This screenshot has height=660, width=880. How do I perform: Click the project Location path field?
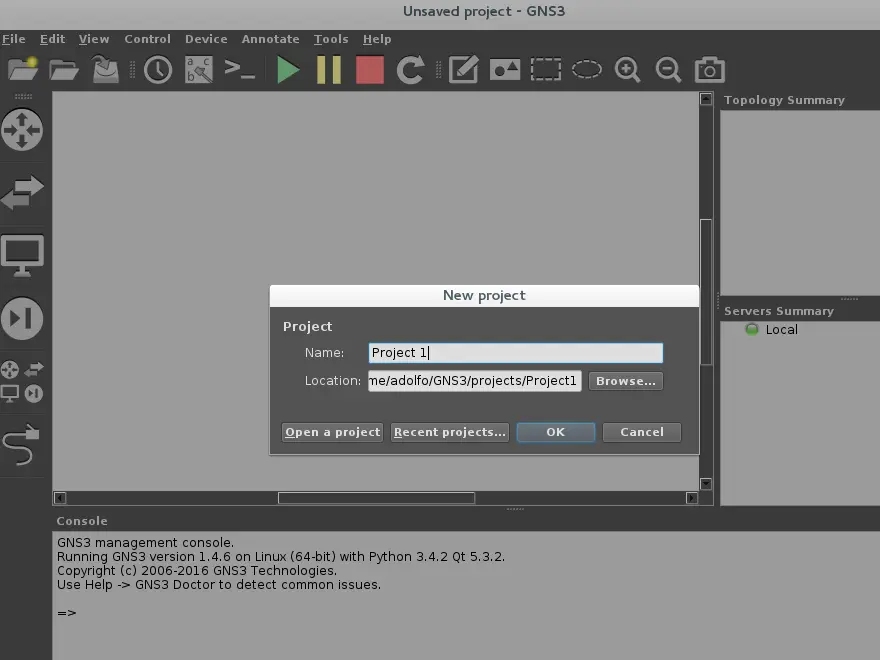(x=475, y=381)
